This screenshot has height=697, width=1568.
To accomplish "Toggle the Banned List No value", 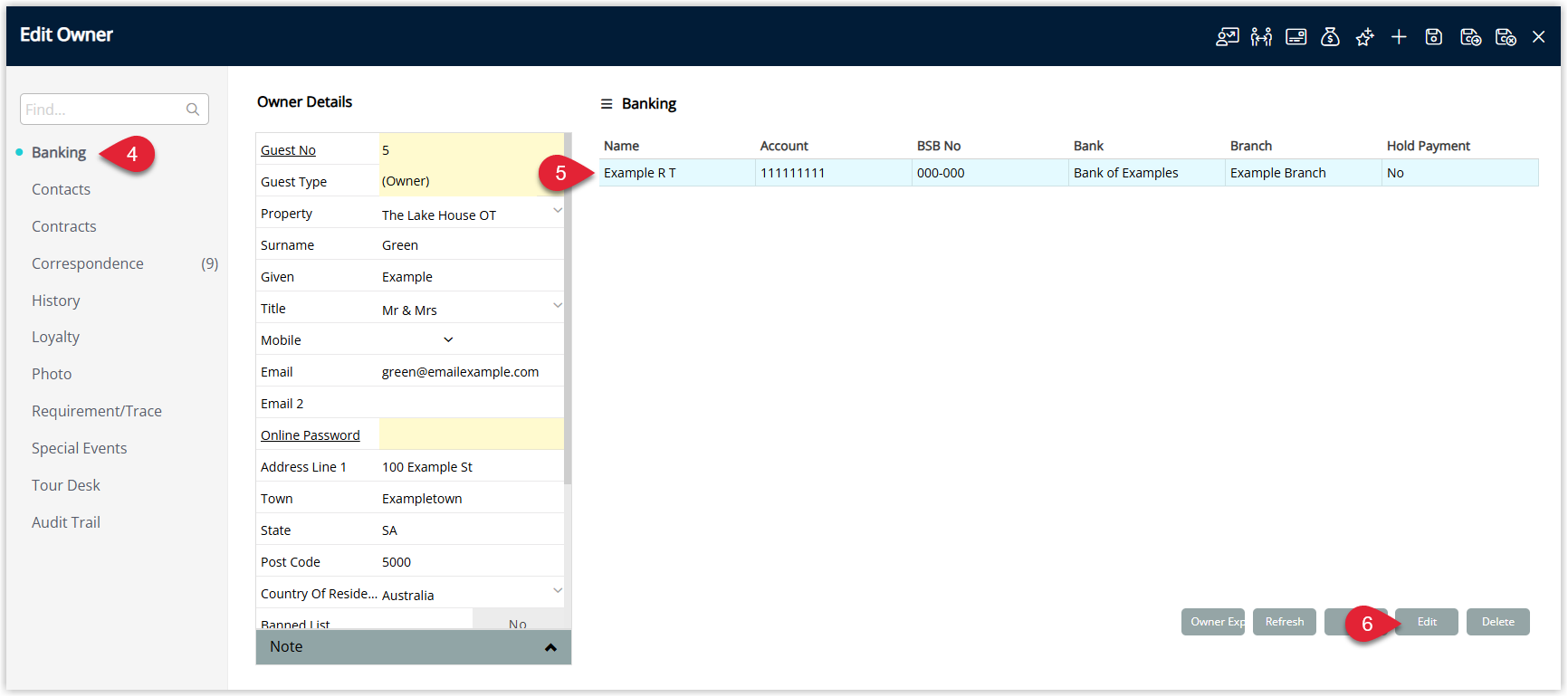I will coord(518,620).
